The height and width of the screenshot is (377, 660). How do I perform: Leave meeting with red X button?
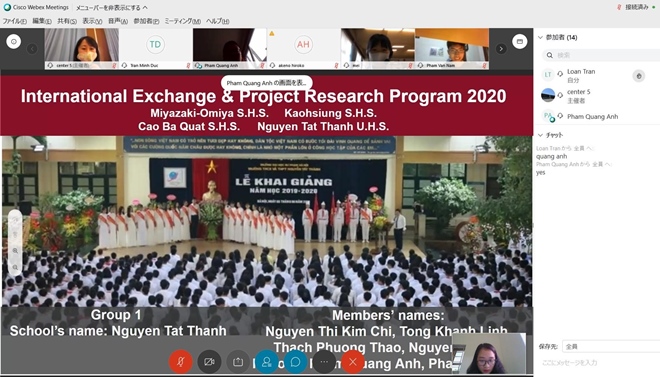353,361
